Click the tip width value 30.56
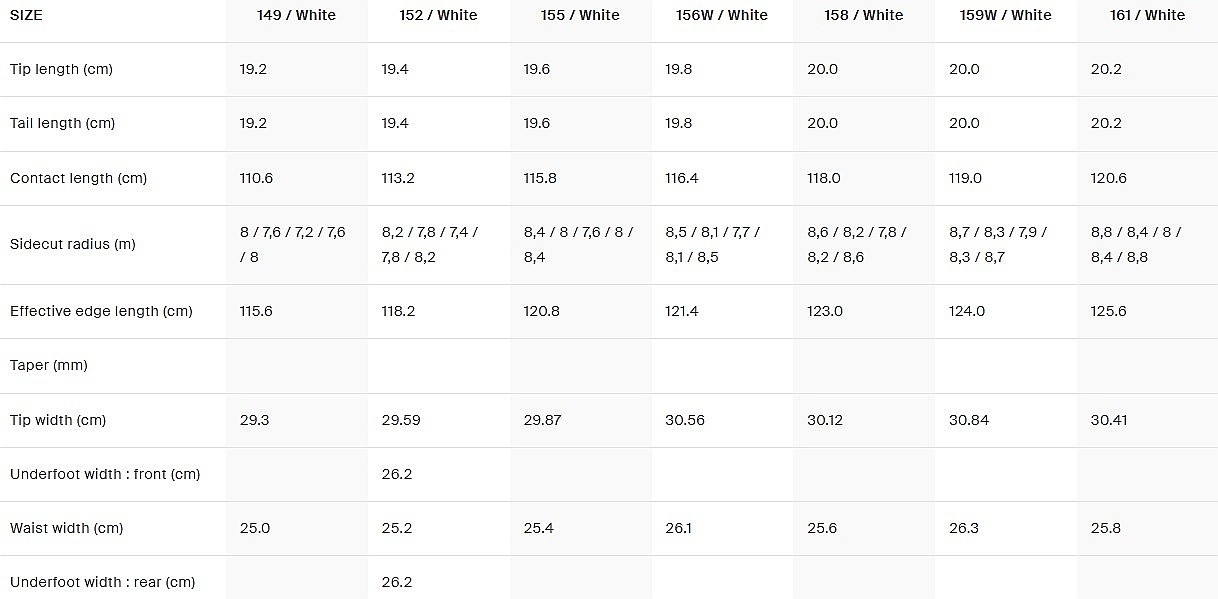Image resolution: width=1218 pixels, height=599 pixels. coord(685,420)
